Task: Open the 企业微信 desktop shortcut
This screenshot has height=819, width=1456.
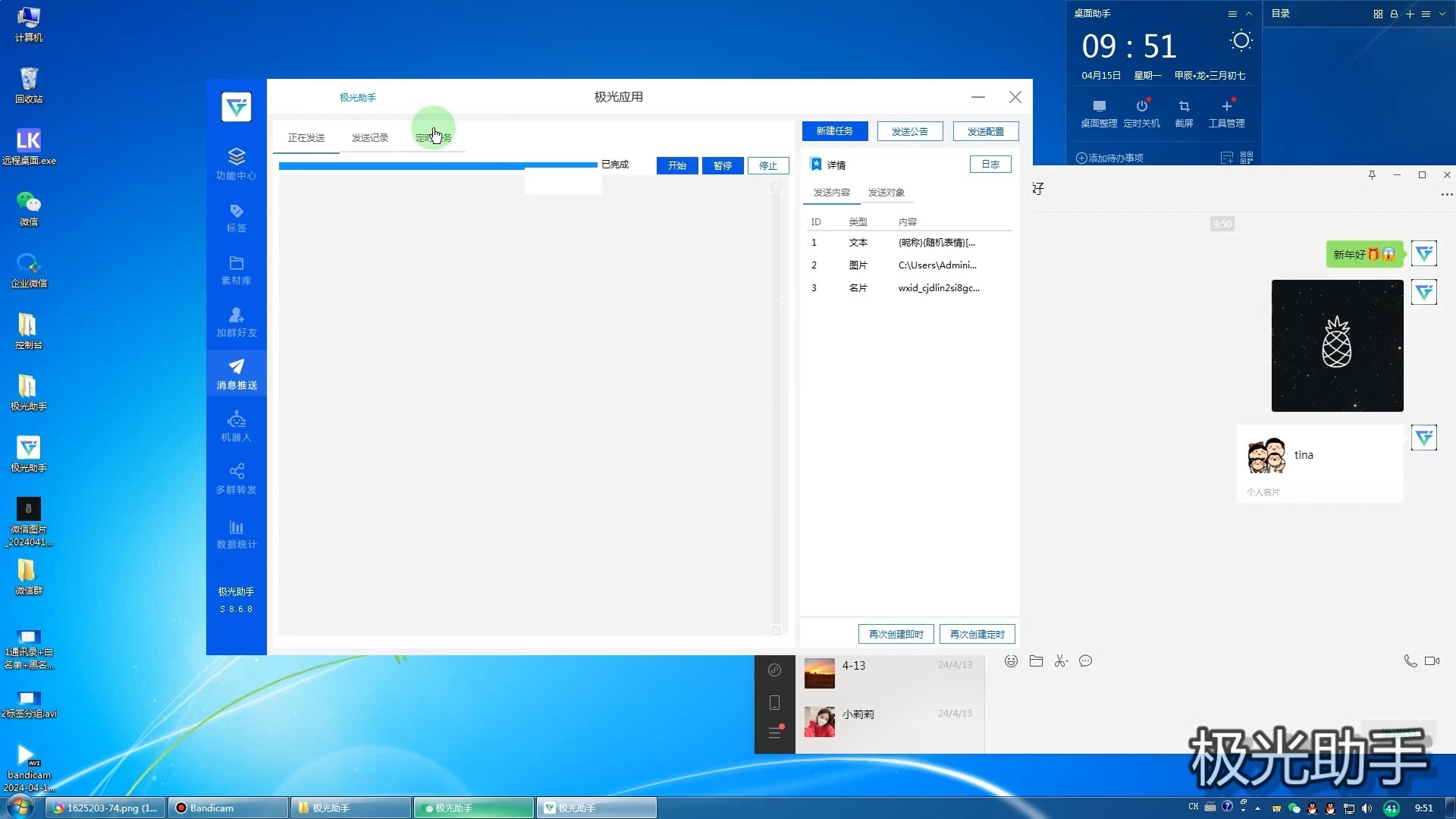Action: click(29, 270)
